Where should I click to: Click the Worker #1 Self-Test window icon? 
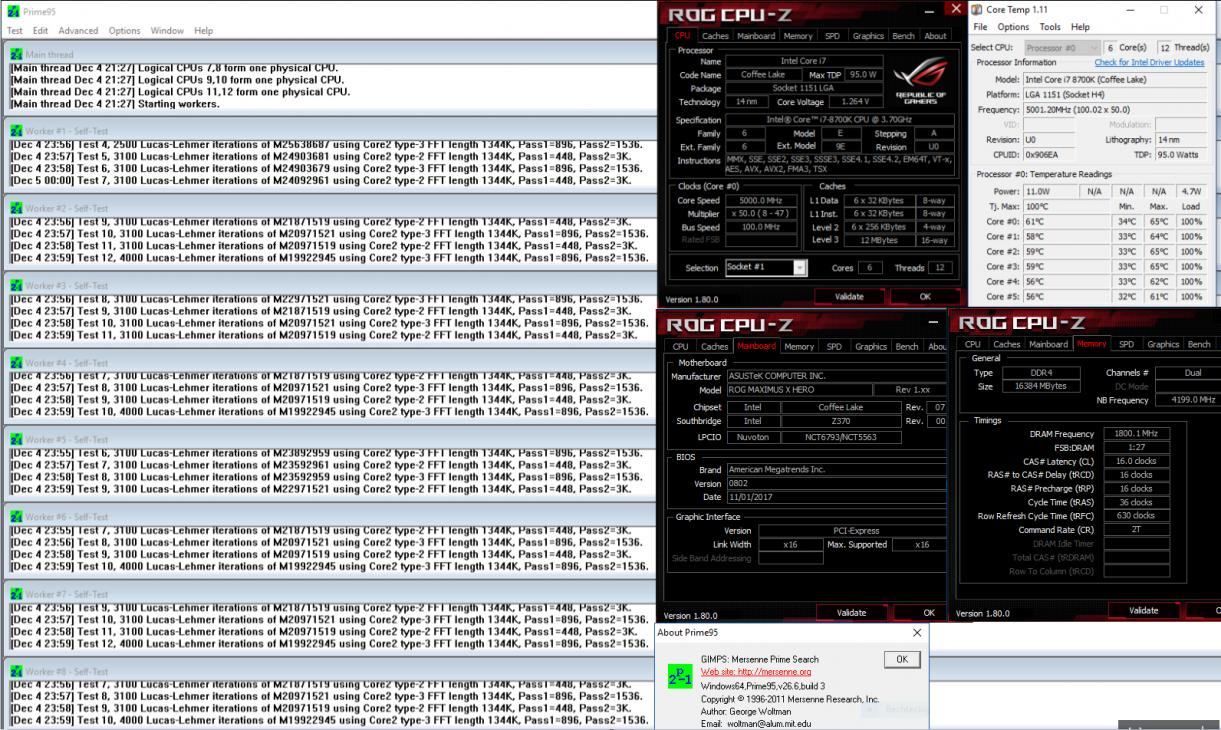(x=16, y=131)
